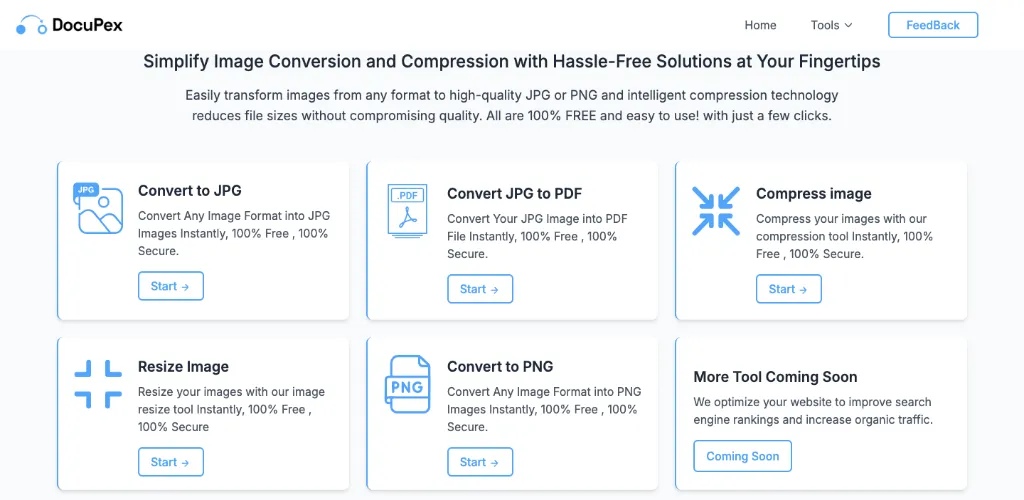Screen dimensions: 1024x500
Task: Select the Compress image heading
Action: click(x=813, y=193)
